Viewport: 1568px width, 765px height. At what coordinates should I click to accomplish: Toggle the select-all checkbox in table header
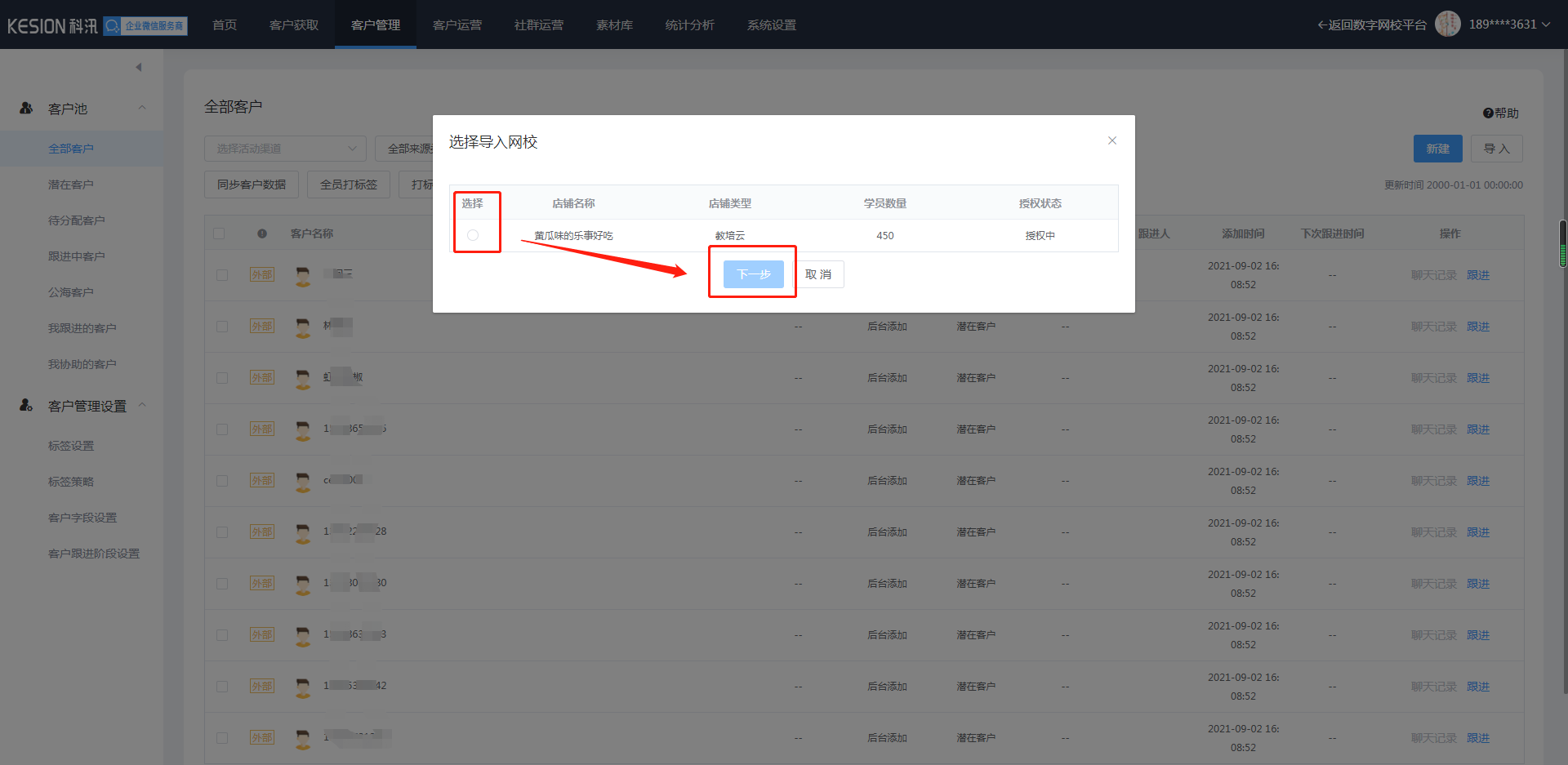pyautogui.click(x=219, y=234)
